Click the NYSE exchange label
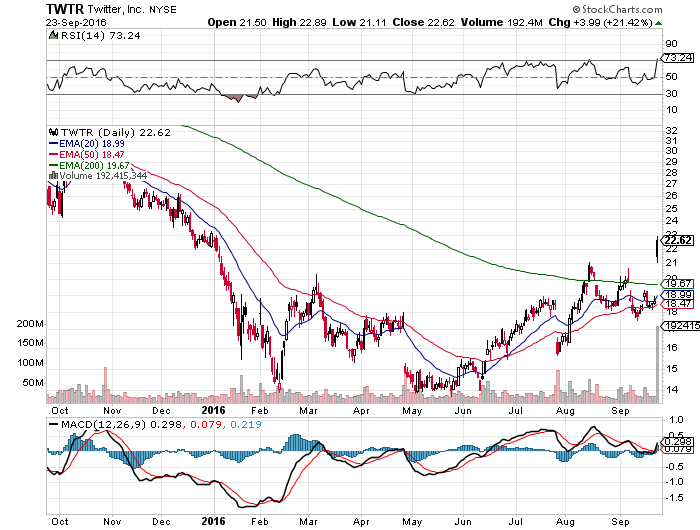Viewport: 700px width, 530px height. coord(163,9)
